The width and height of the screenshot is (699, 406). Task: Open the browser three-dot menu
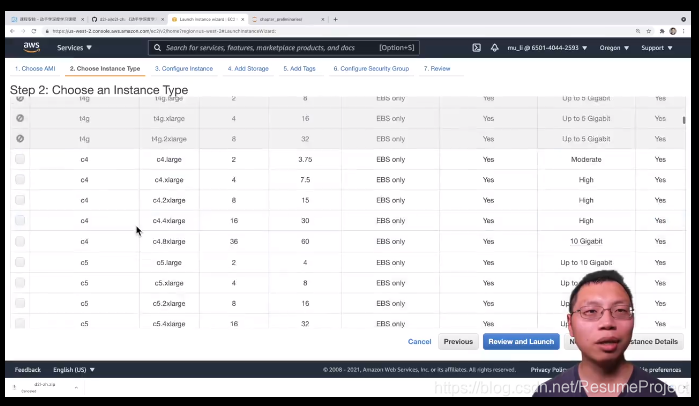click(x=683, y=31)
